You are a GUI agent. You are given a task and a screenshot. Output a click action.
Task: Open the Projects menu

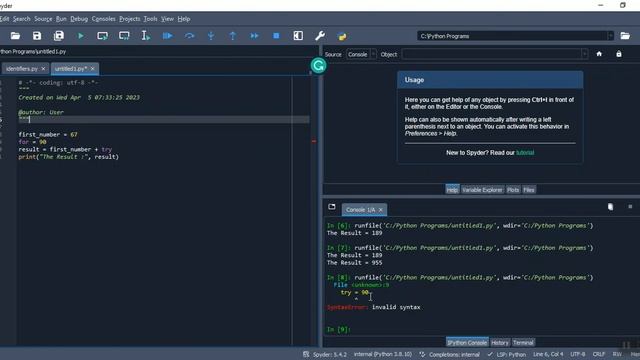pyautogui.click(x=129, y=19)
